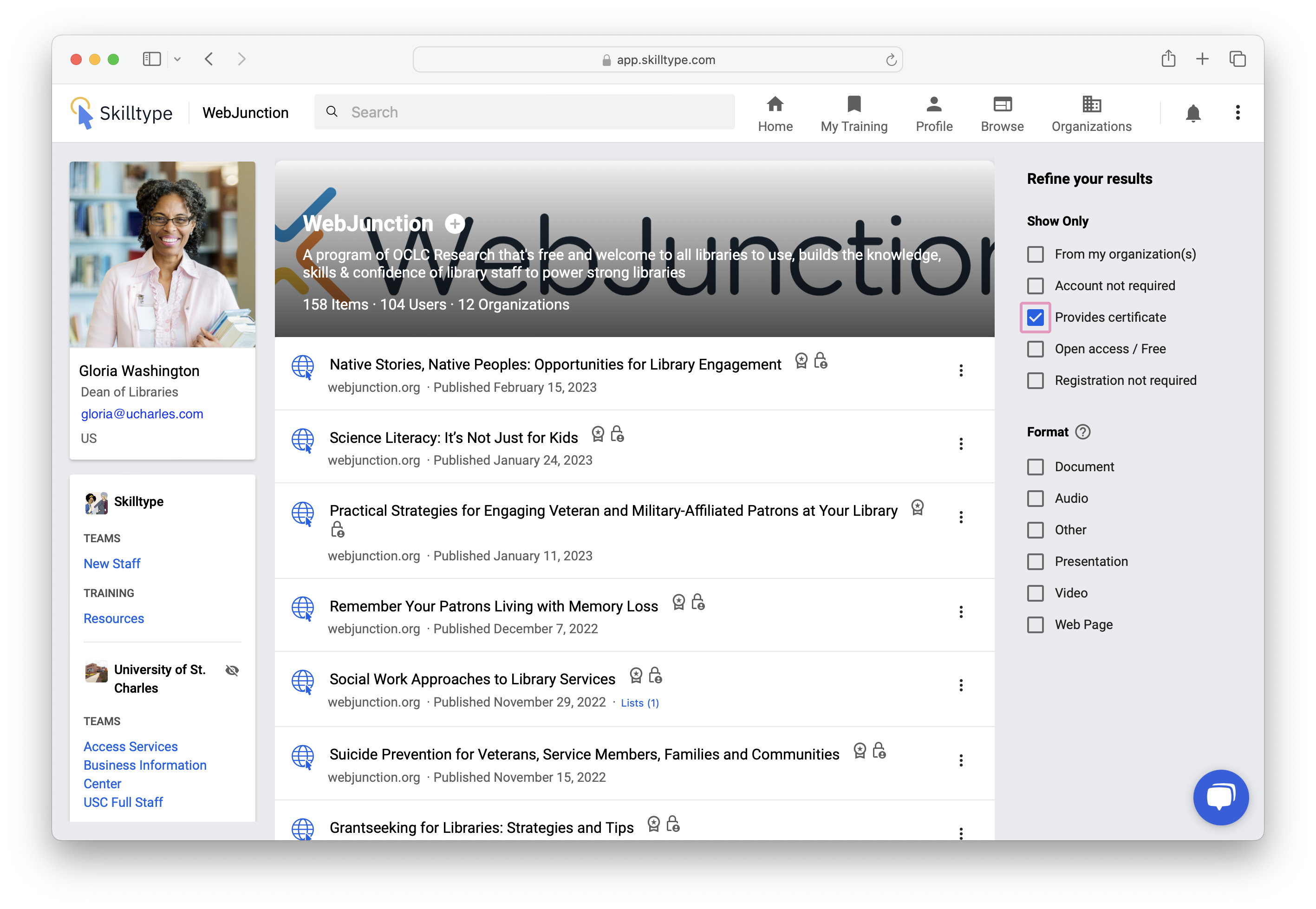The width and height of the screenshot is (1316, 909).
Task: Click the plus icon beside WebJunction title
Action: click(x=454, y=224)
